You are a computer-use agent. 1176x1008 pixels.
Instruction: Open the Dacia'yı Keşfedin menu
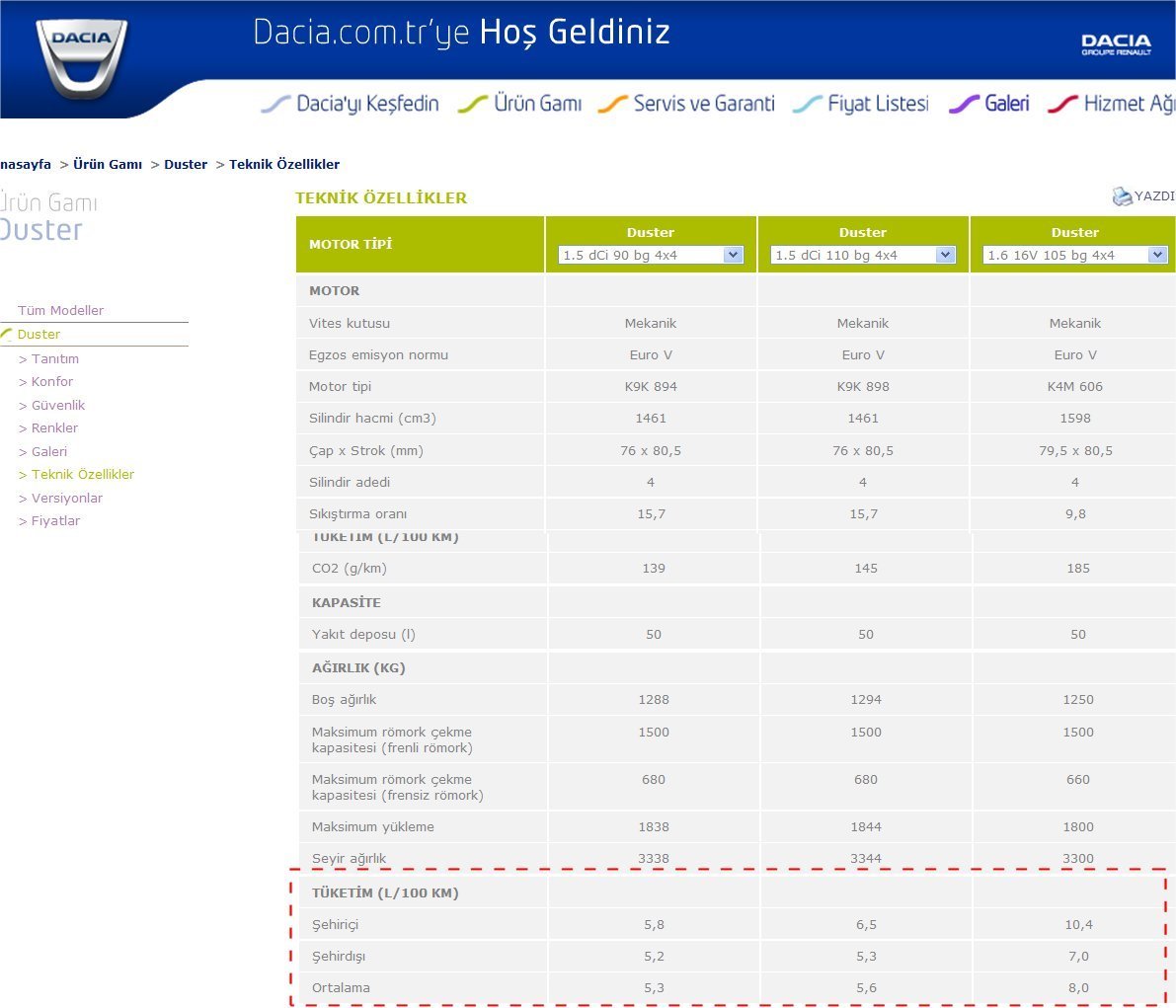(366, 104)
